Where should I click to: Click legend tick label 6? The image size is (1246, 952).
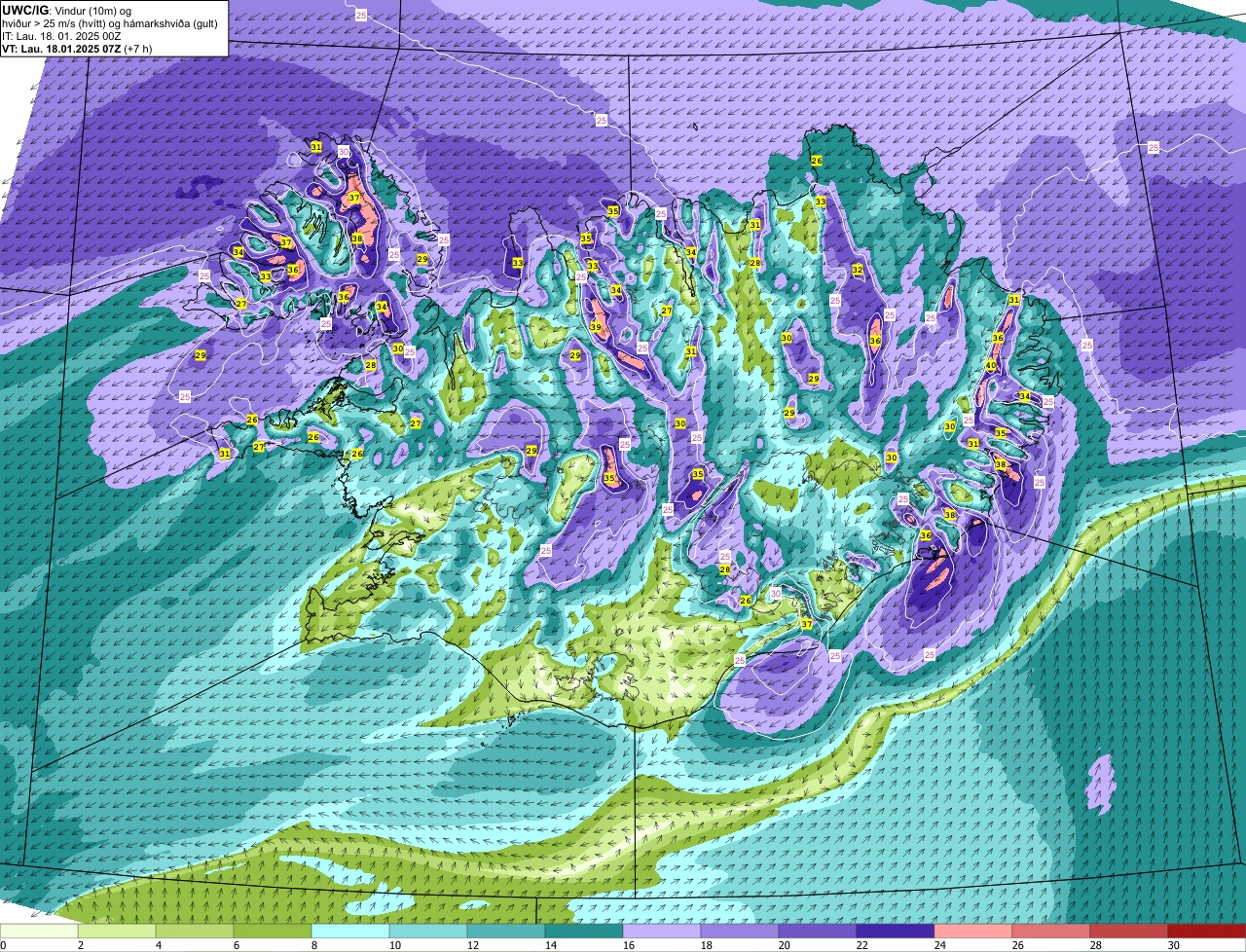click(237, 945)
